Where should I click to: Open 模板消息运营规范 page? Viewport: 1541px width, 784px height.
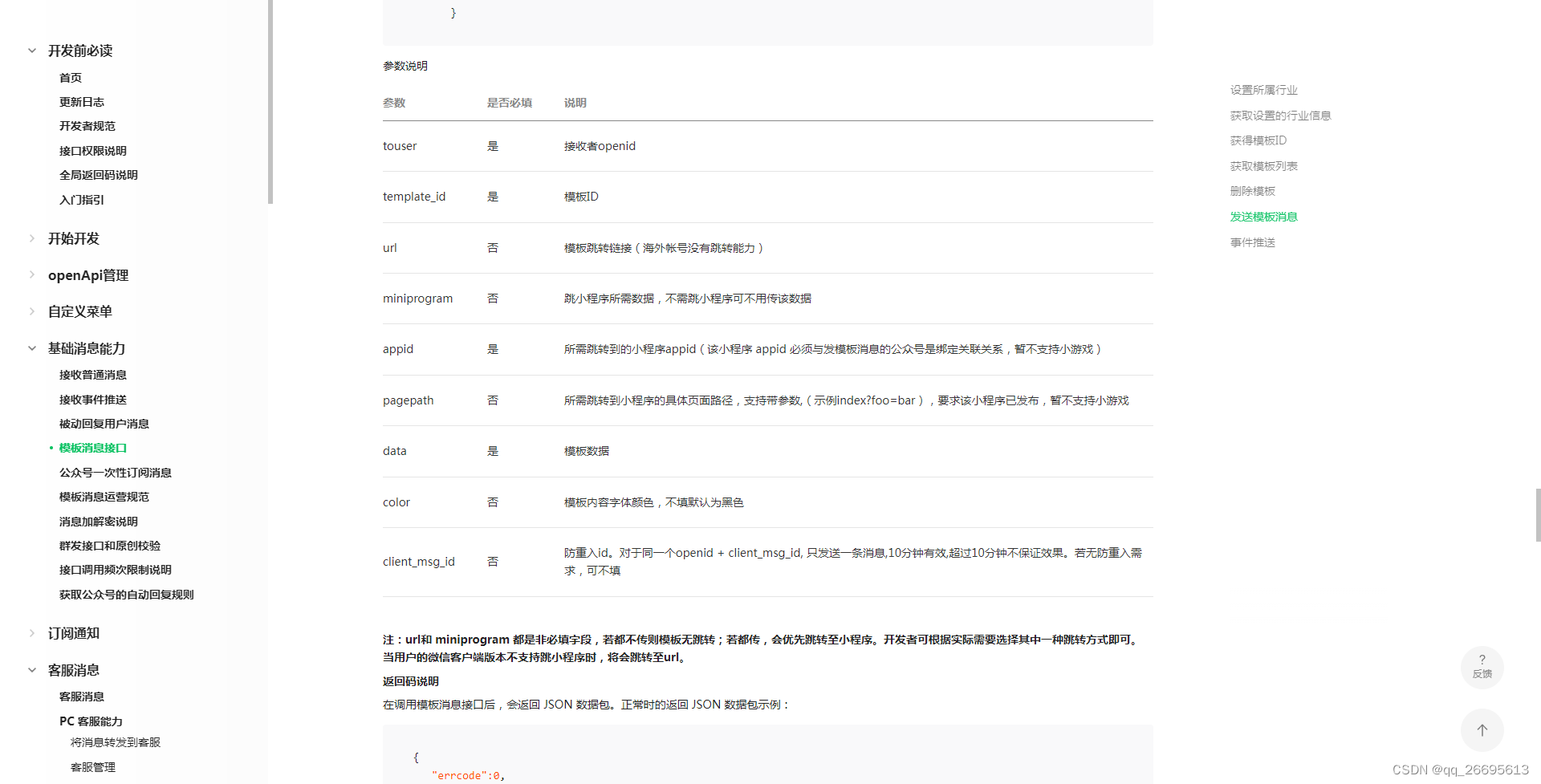(104, 497)
